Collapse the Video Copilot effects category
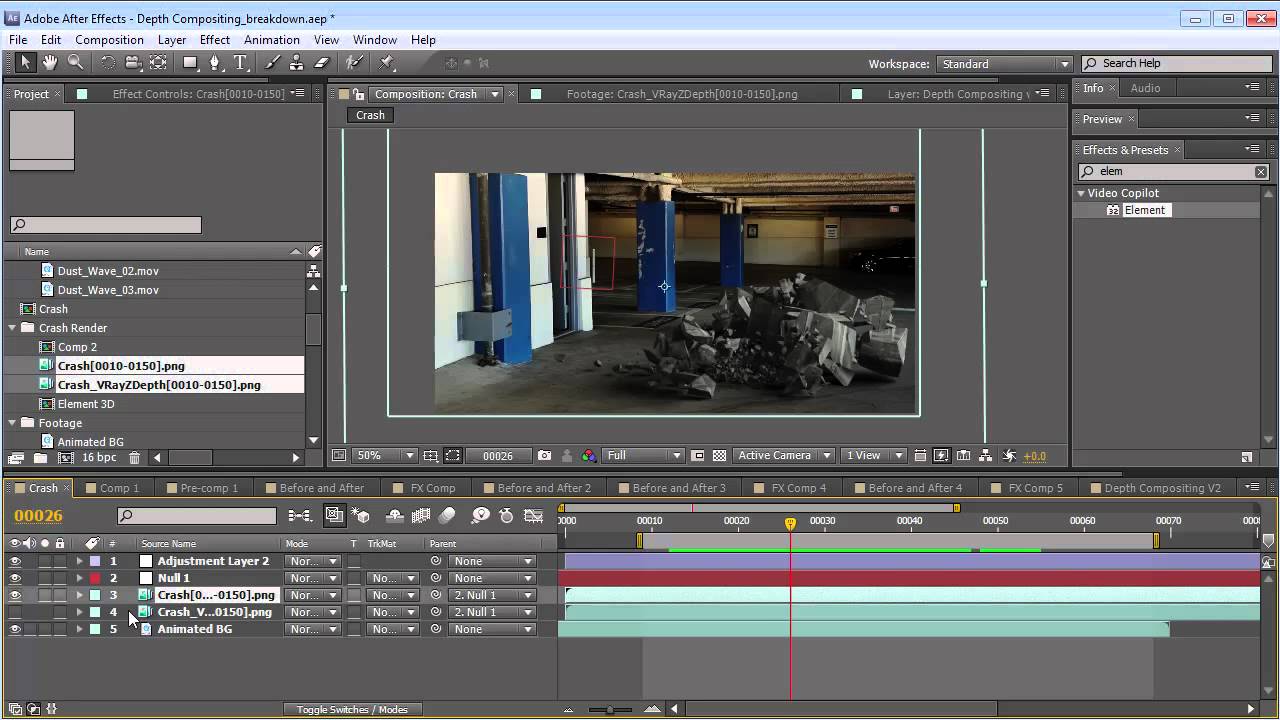 (x=1081, y=193)
